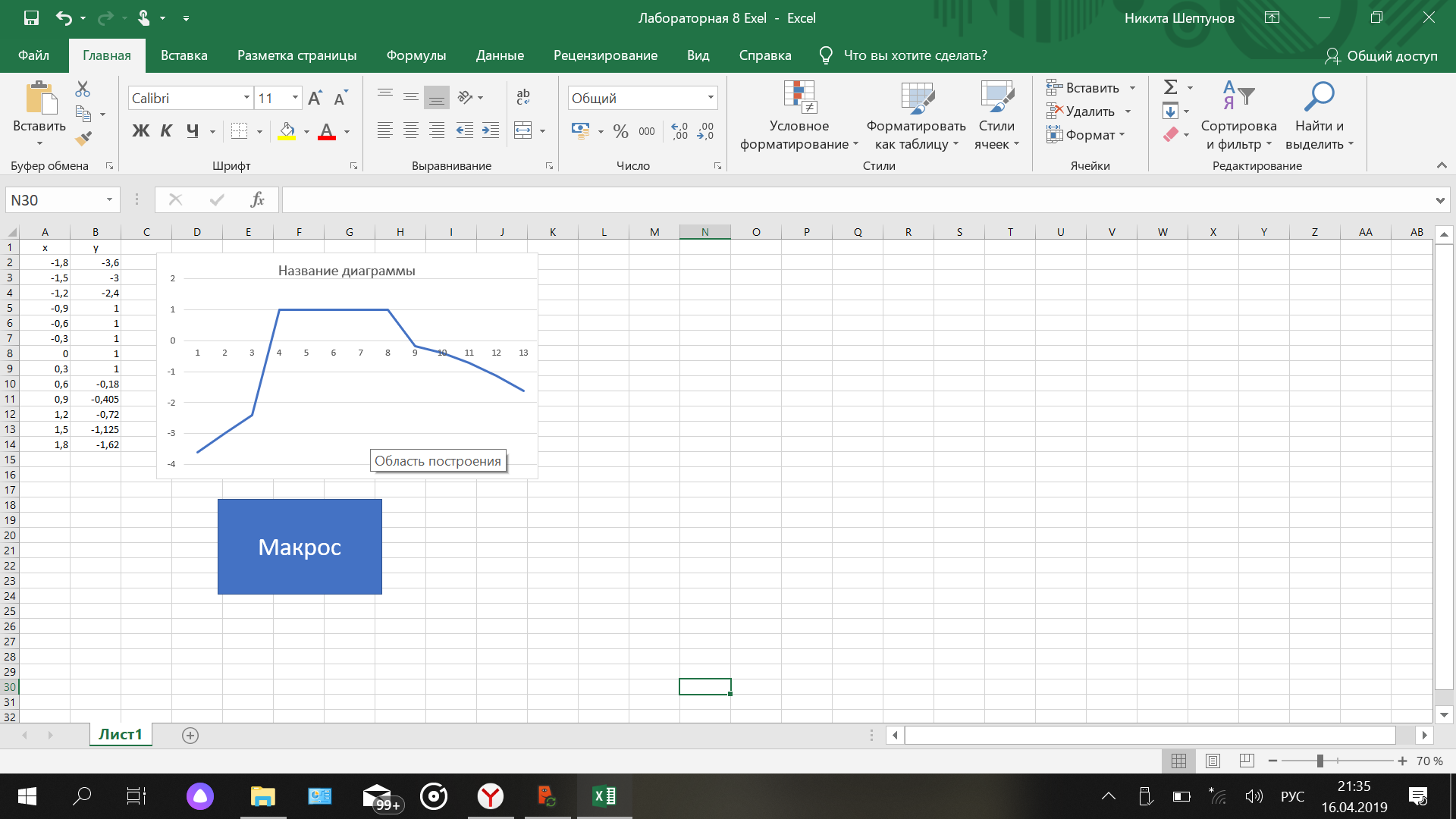Toggle bold formatting Ж
This screenshot has width=1456, height=819.
click(x=140, y=130)
